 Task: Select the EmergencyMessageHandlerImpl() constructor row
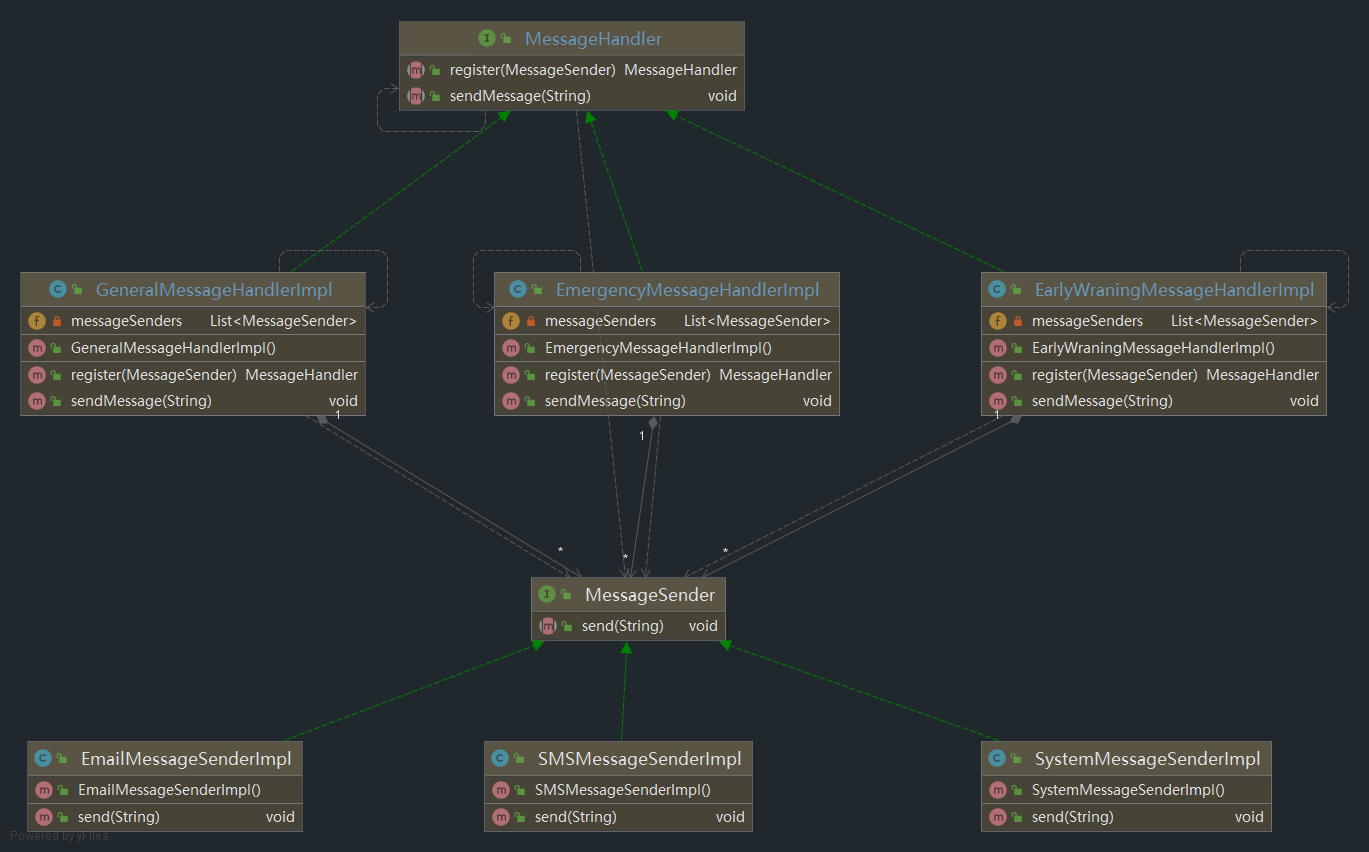point(658,348)
